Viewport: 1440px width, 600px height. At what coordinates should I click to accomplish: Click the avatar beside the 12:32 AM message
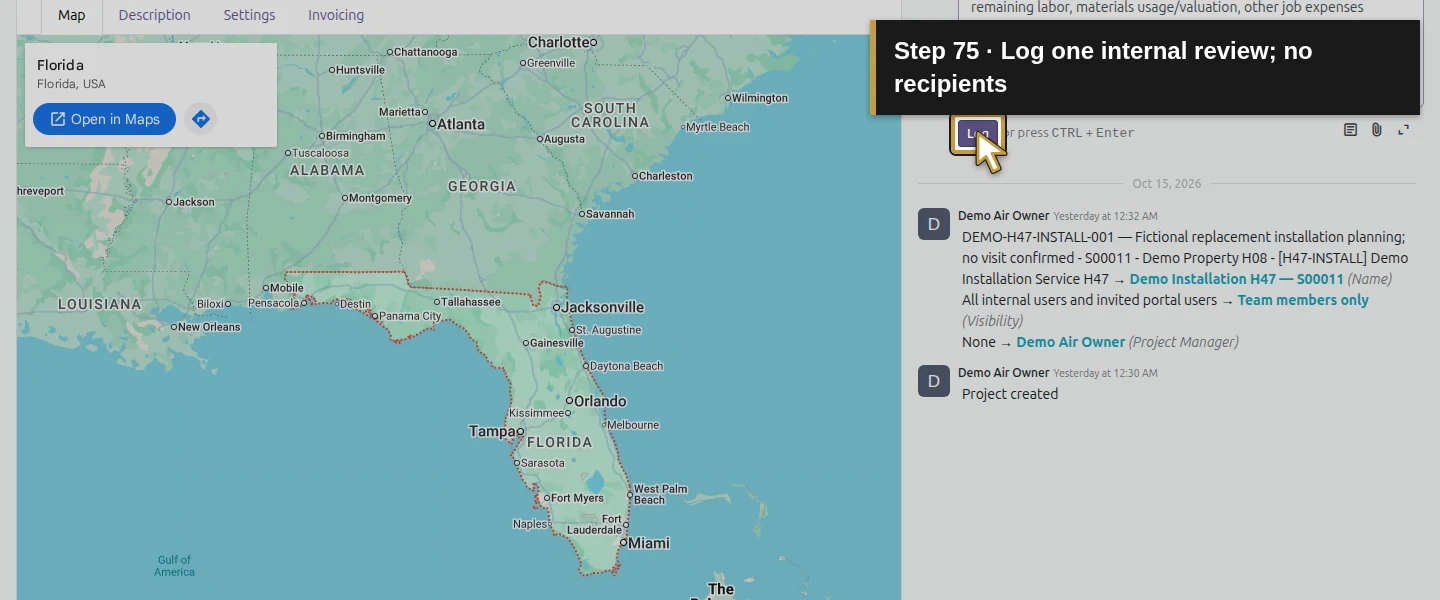[x=934, y=224]
